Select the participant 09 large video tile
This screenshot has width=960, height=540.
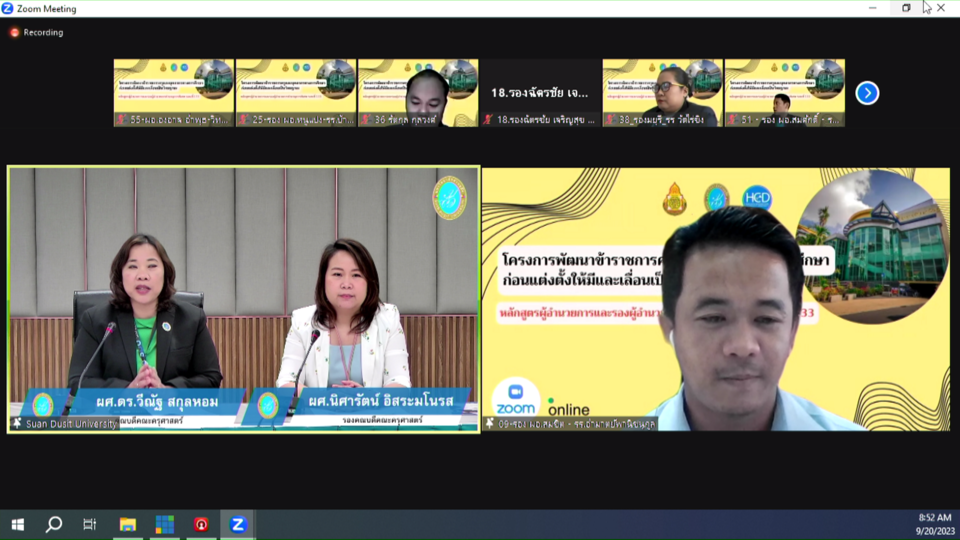pos(716,299)
